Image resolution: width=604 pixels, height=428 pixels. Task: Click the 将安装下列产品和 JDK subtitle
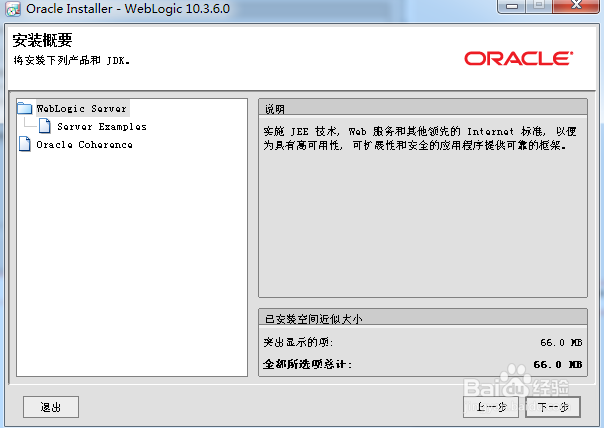(x=71, y=60)
